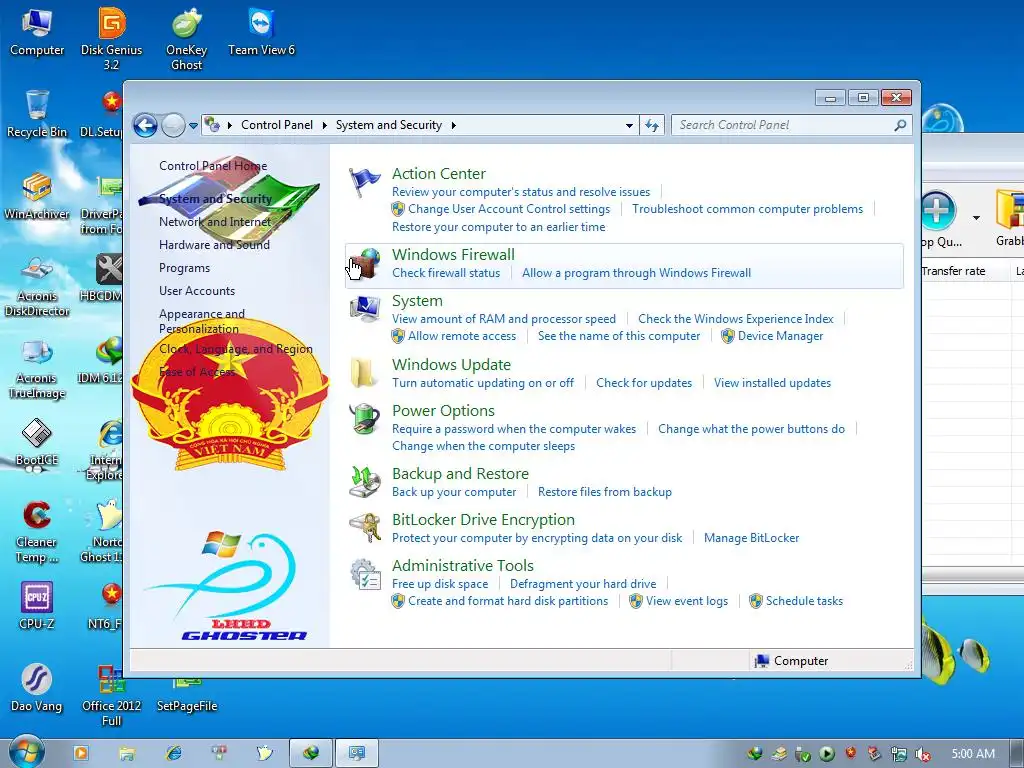Select the Team View 6 desktop icon
Screen dimensions: 1024x768
point(261,31)
